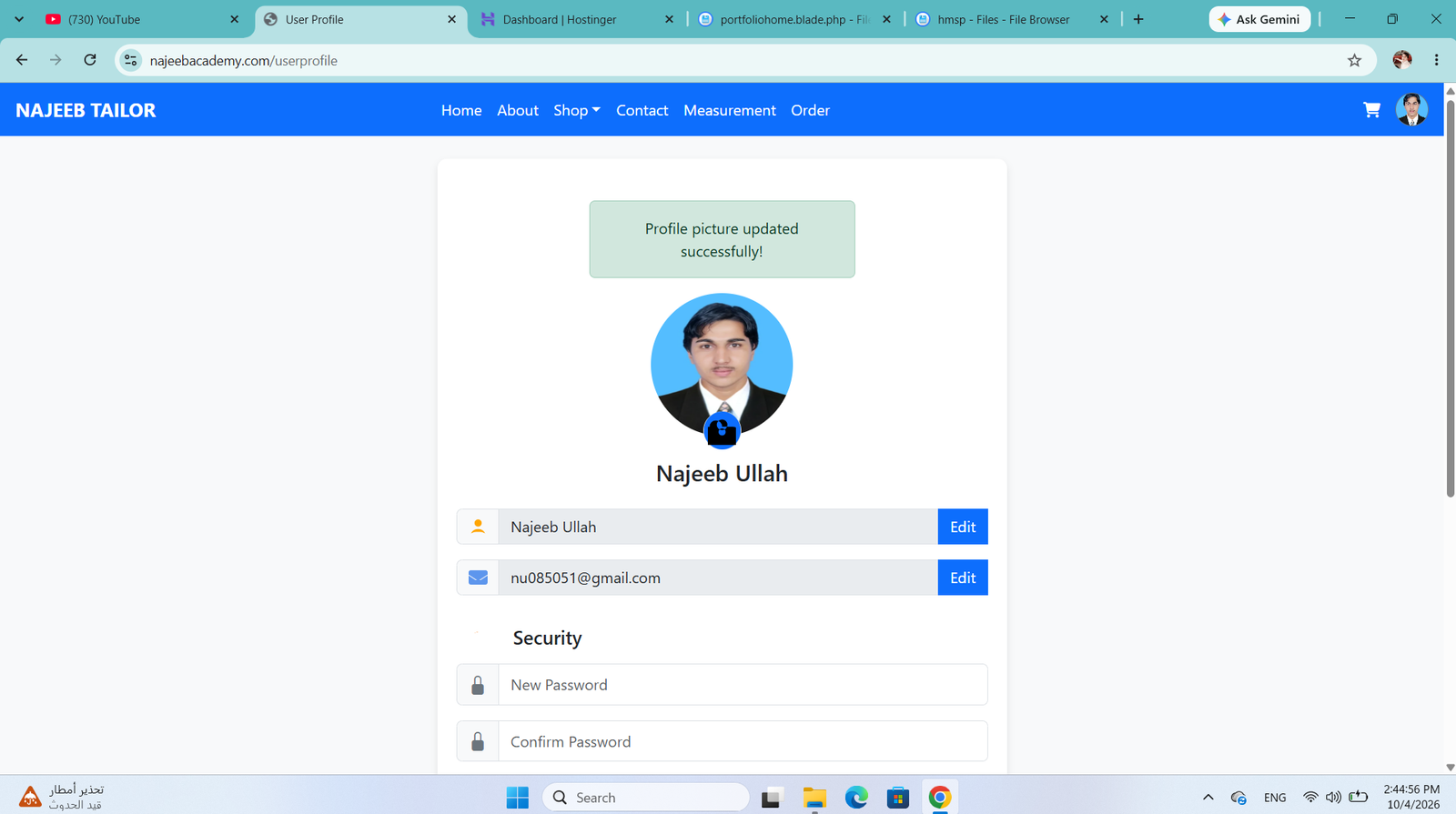Open Chrome three-dot menu
The image size is (1456, 814).
click(x=1436, y=60)
